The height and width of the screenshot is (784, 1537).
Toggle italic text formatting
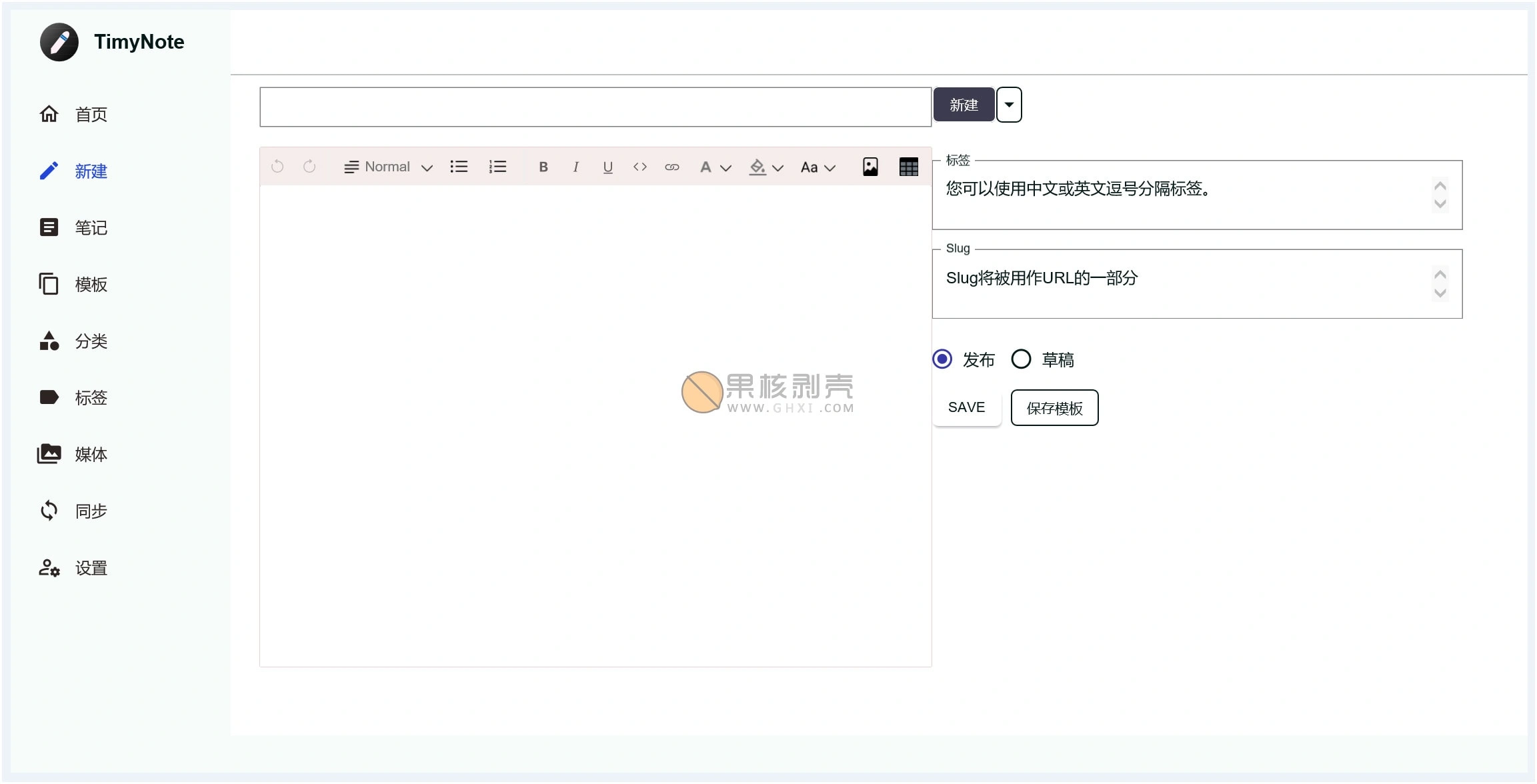click(x=575, y=167)
